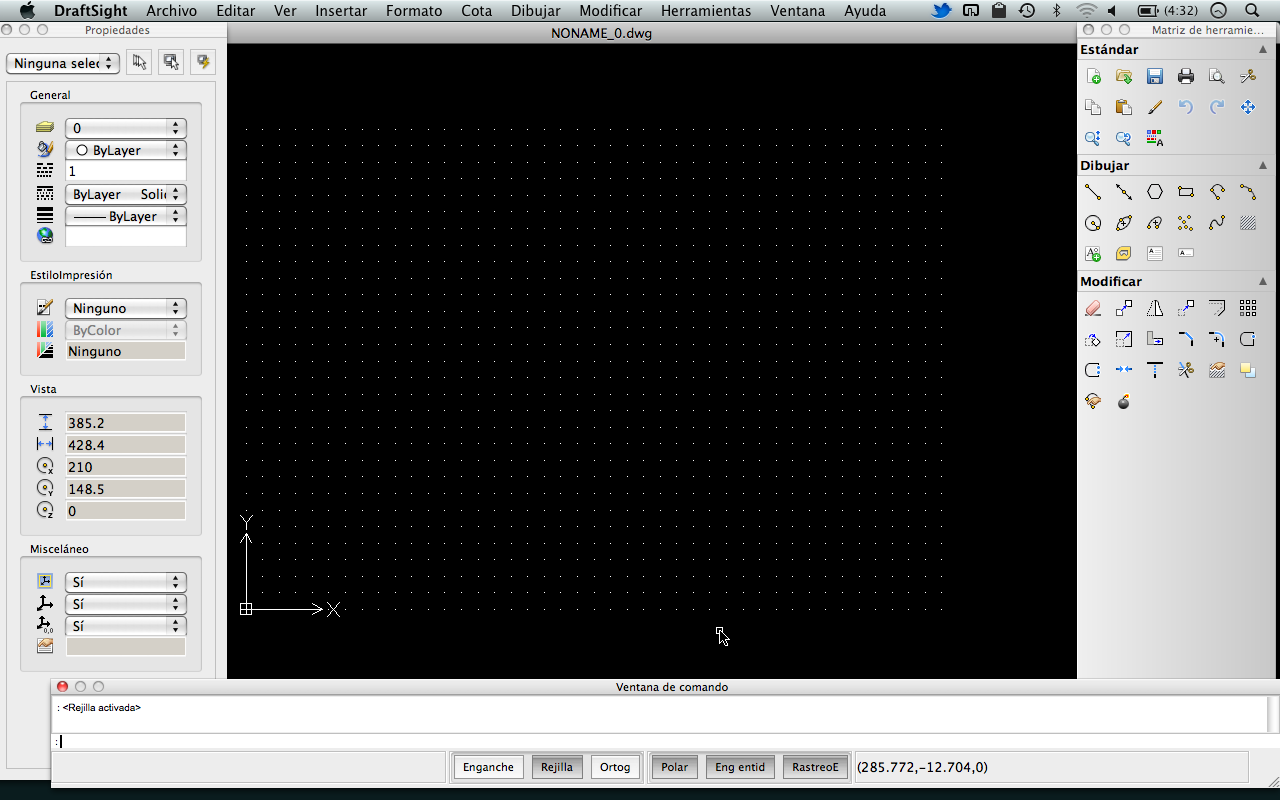Select the Ellipse draw tool
Viewport: 1280px width, 800px height.
pos(1124,223)
